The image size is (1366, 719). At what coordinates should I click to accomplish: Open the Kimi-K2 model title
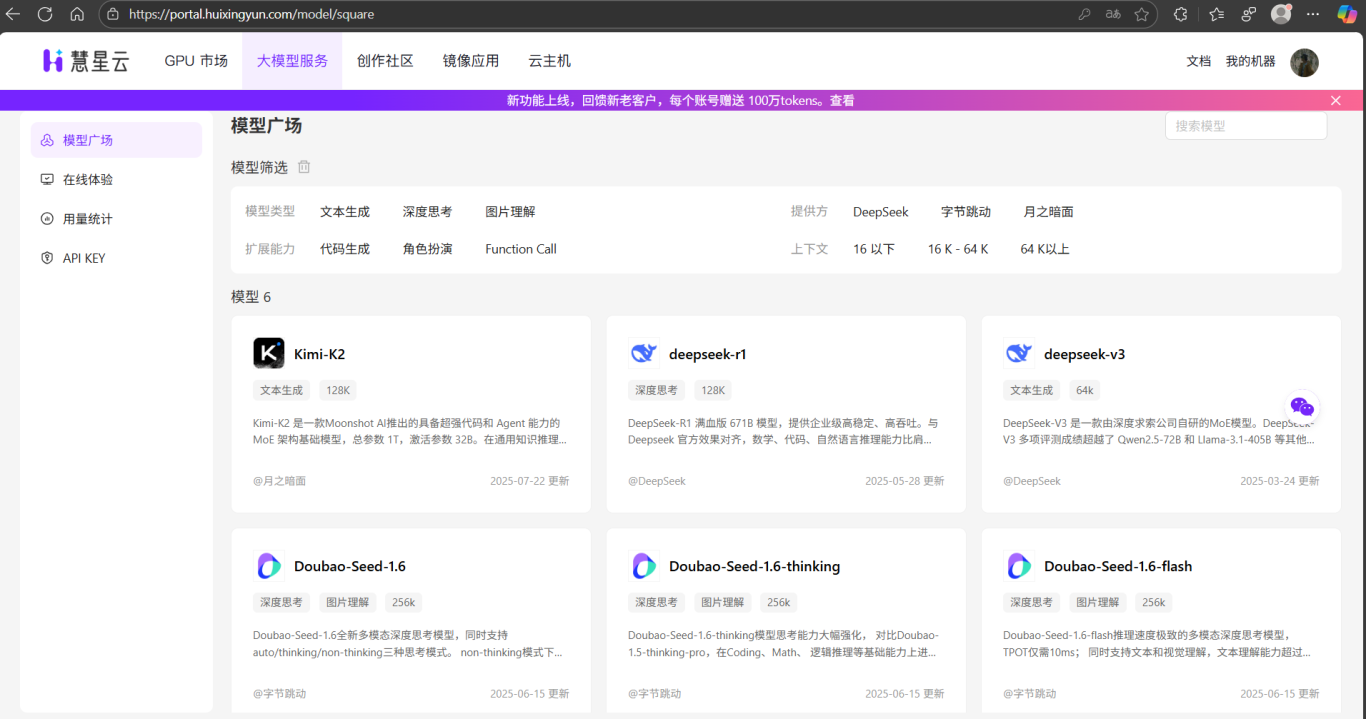click(x=320, y=354)
